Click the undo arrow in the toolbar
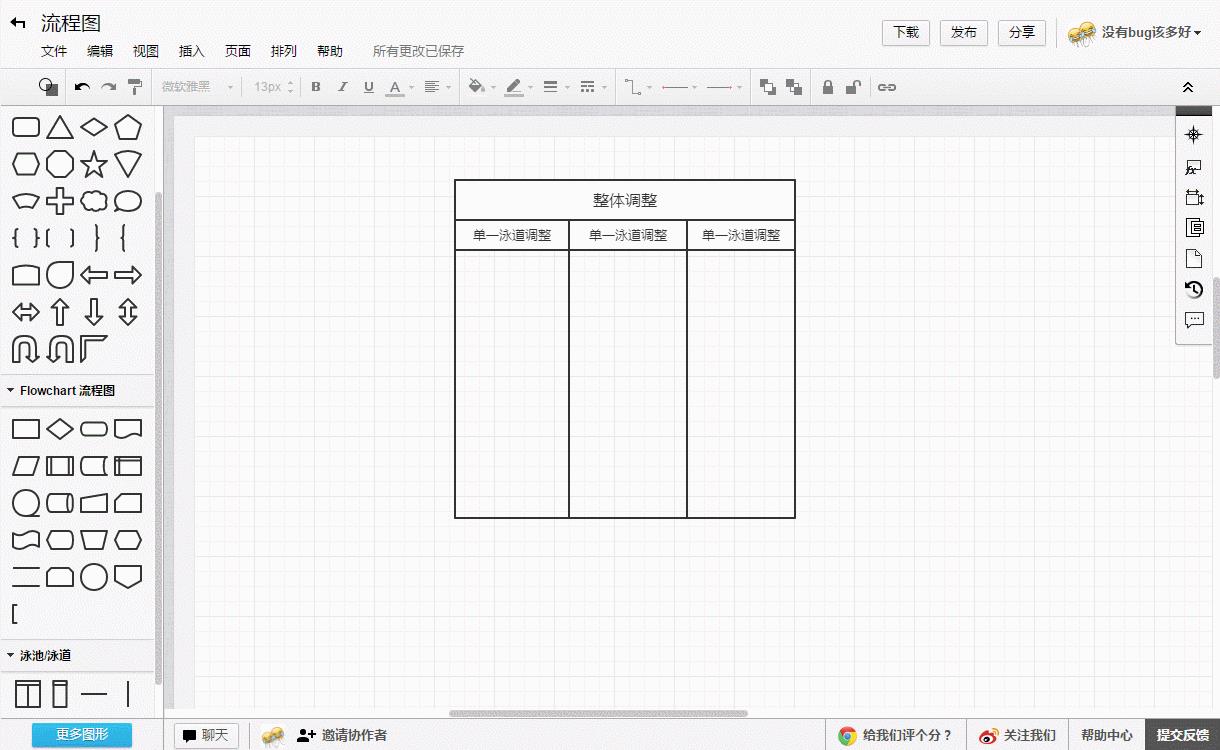This screenshot has width=1220, height=750. click(83, 87)
